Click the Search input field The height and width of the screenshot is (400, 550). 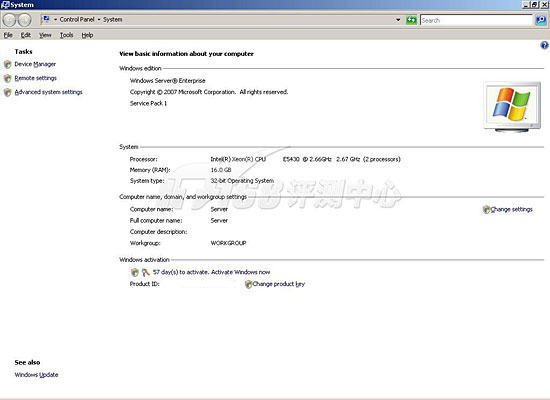tap(476, 20)
